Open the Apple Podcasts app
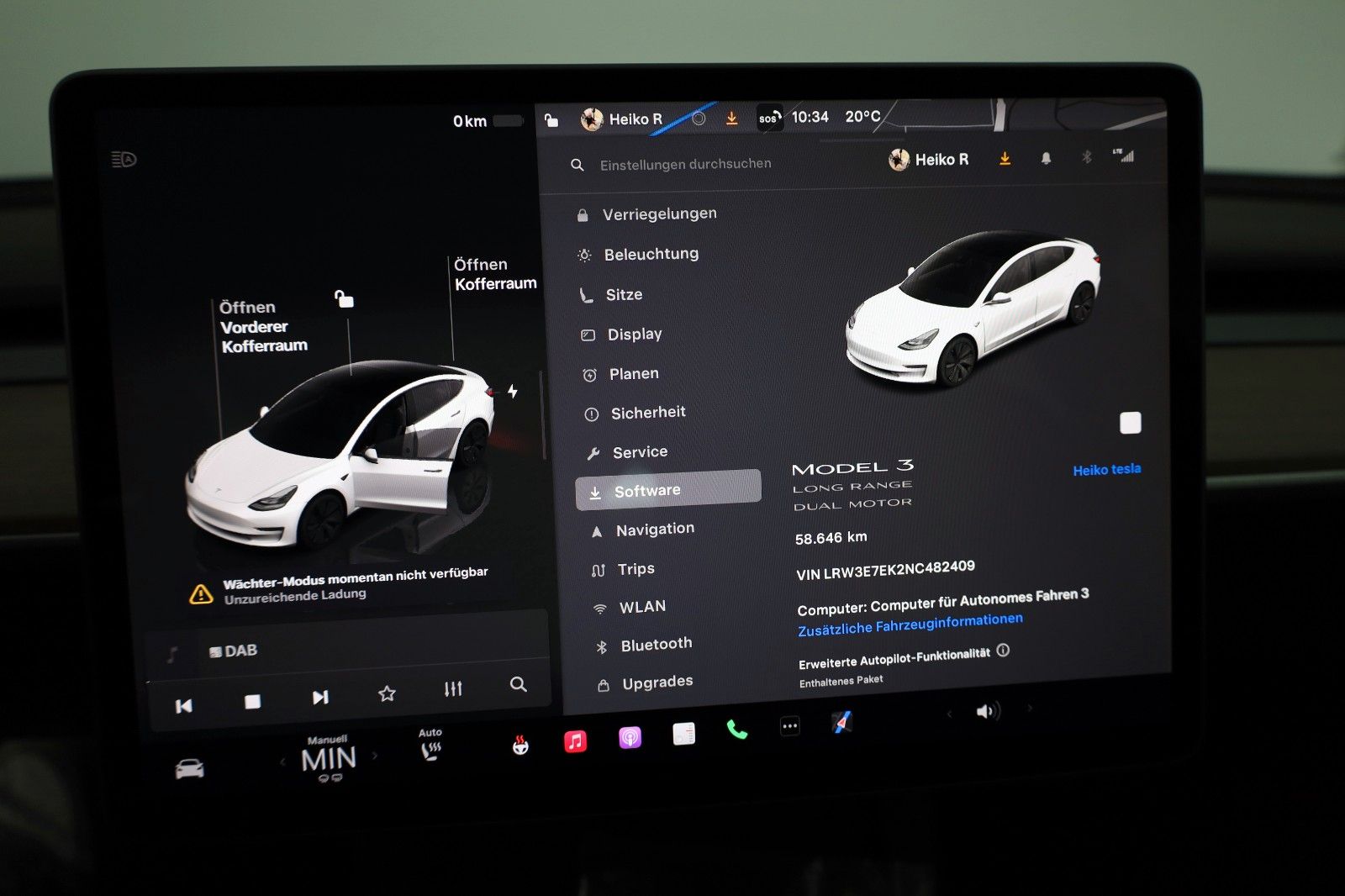The width and height of the screenshot is (1345, 896). [x=630, y=738]
